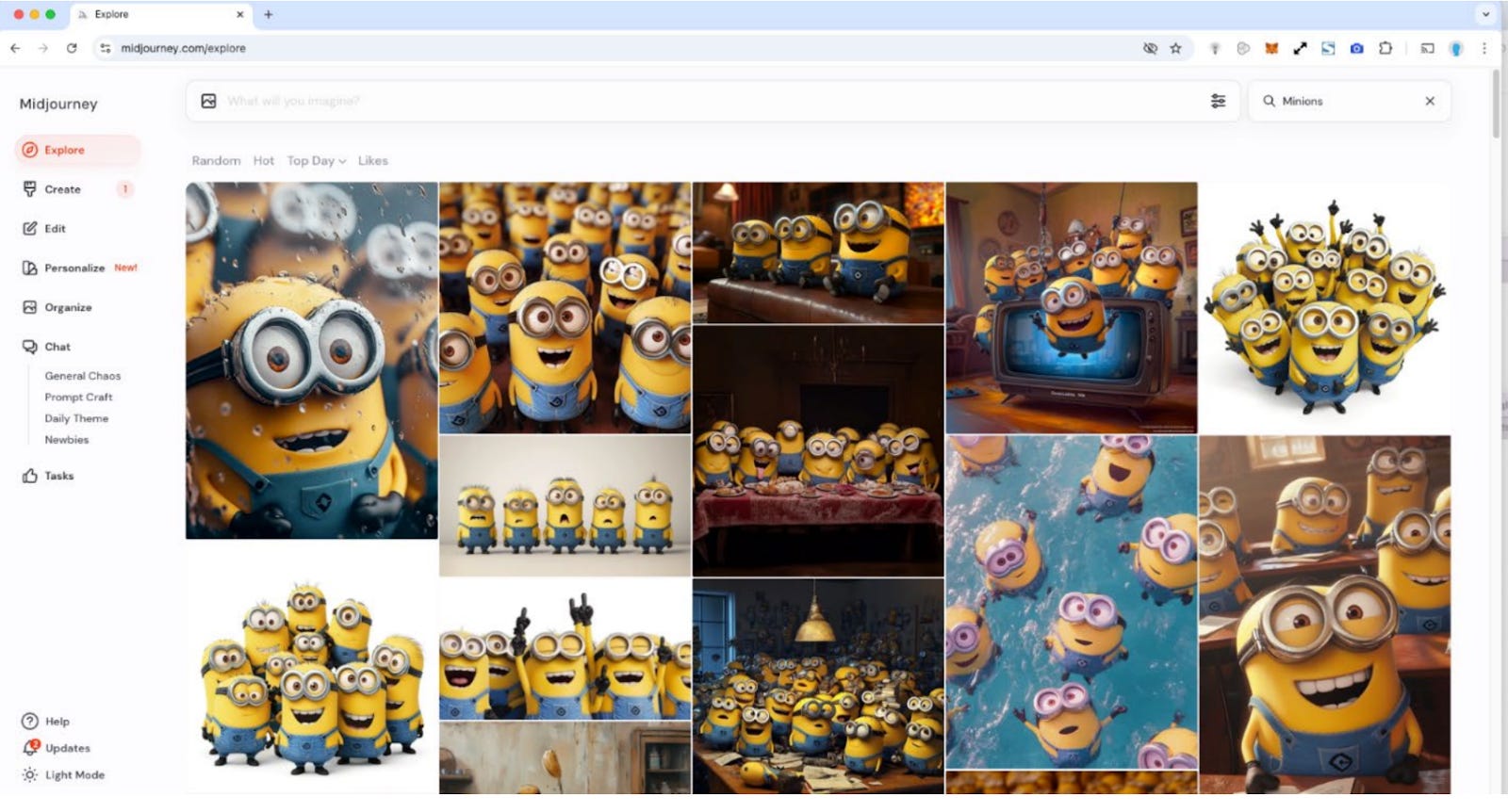Screen dimensions: 1508x812
Task: Open the close-up minion with rain droplets image
Action: pyautogui.click(x=312, y=361)
